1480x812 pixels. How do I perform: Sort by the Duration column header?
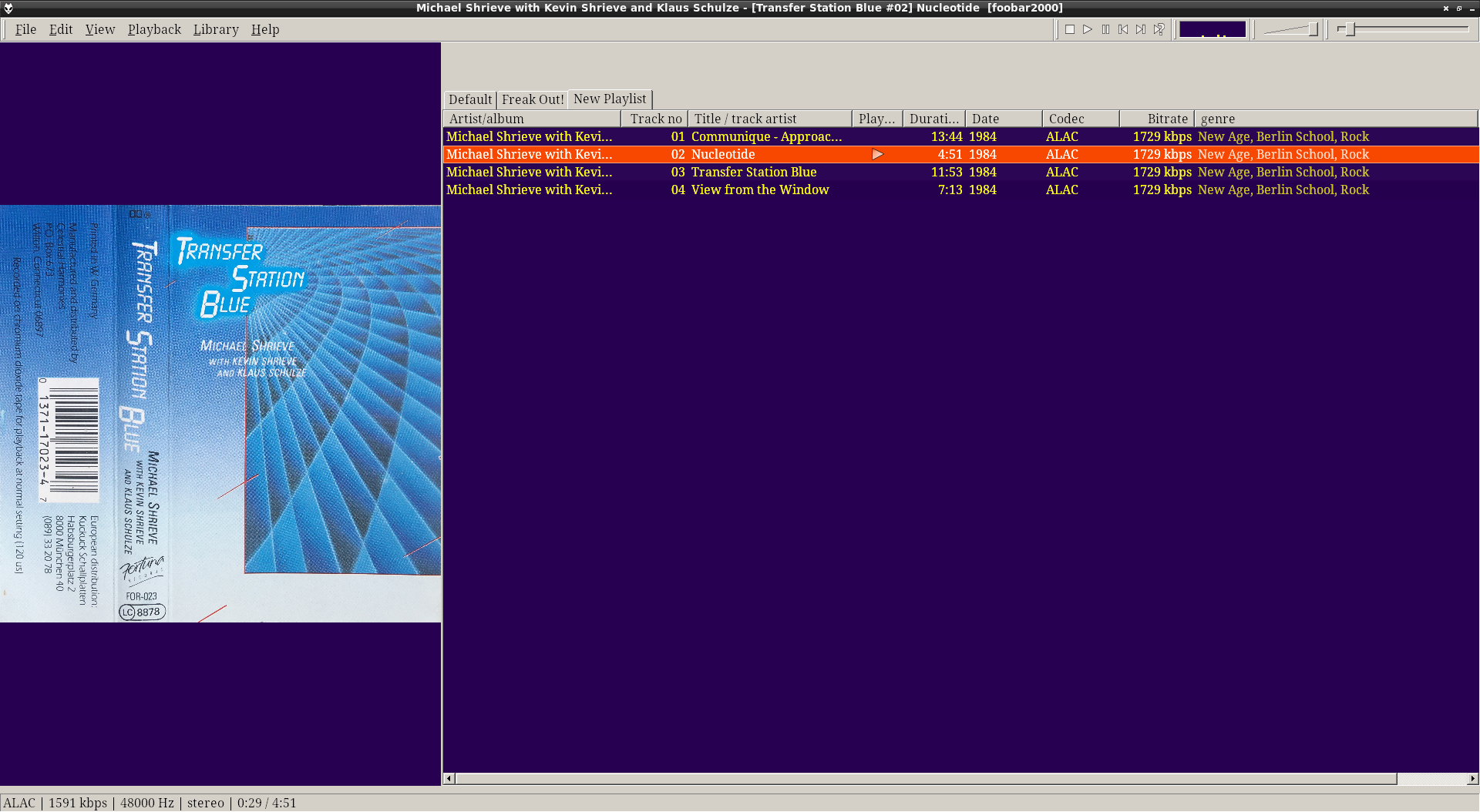pyautogui.click(x=934, y=119)
